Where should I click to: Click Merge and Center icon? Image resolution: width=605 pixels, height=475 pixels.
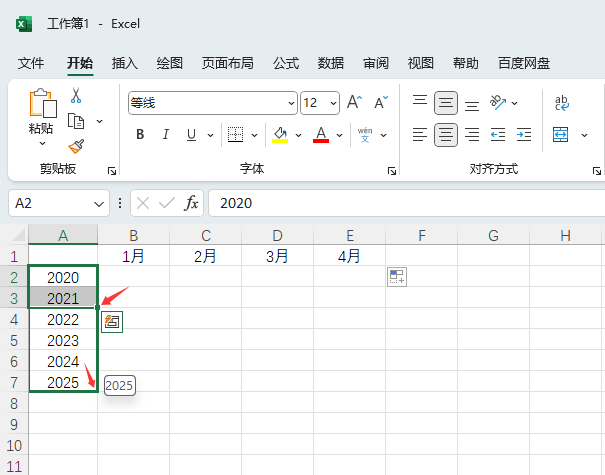561,135
